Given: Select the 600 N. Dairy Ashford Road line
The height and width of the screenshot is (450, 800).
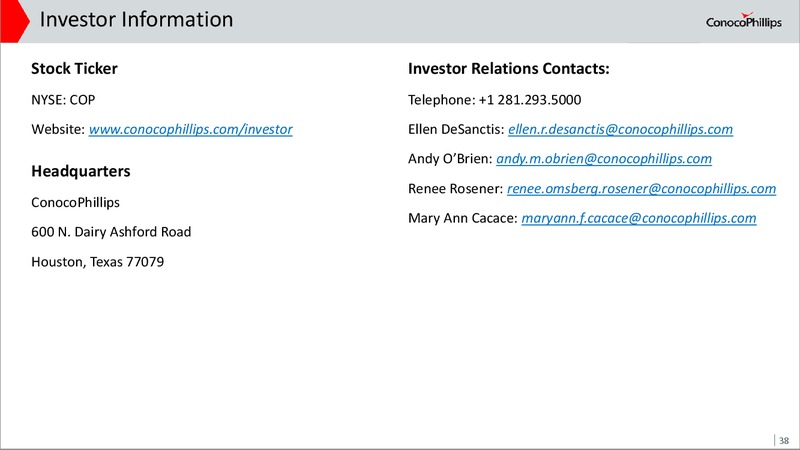Looking at the screenshot, I should point(111,232).
